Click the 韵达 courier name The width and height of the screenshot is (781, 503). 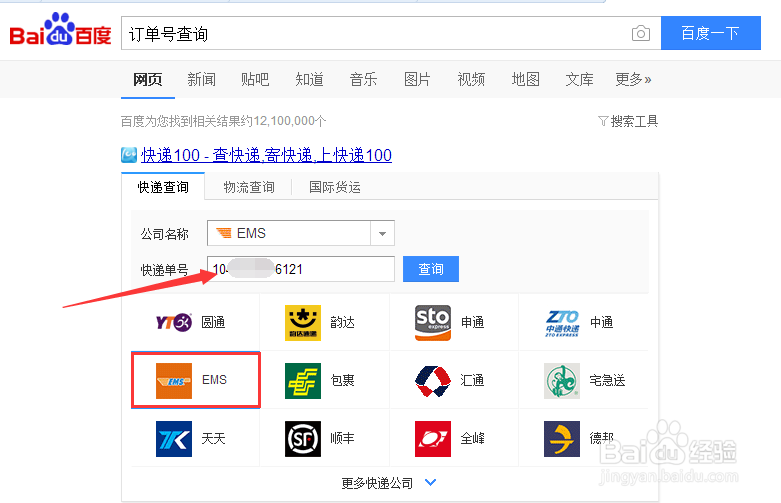[343, 322]
